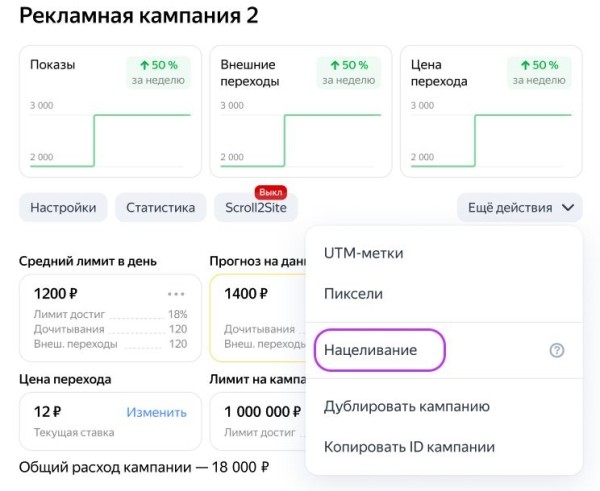Expand the Ещё действия dropdown
The width and height of the screenshot is (600, 491).
(518, 208)
